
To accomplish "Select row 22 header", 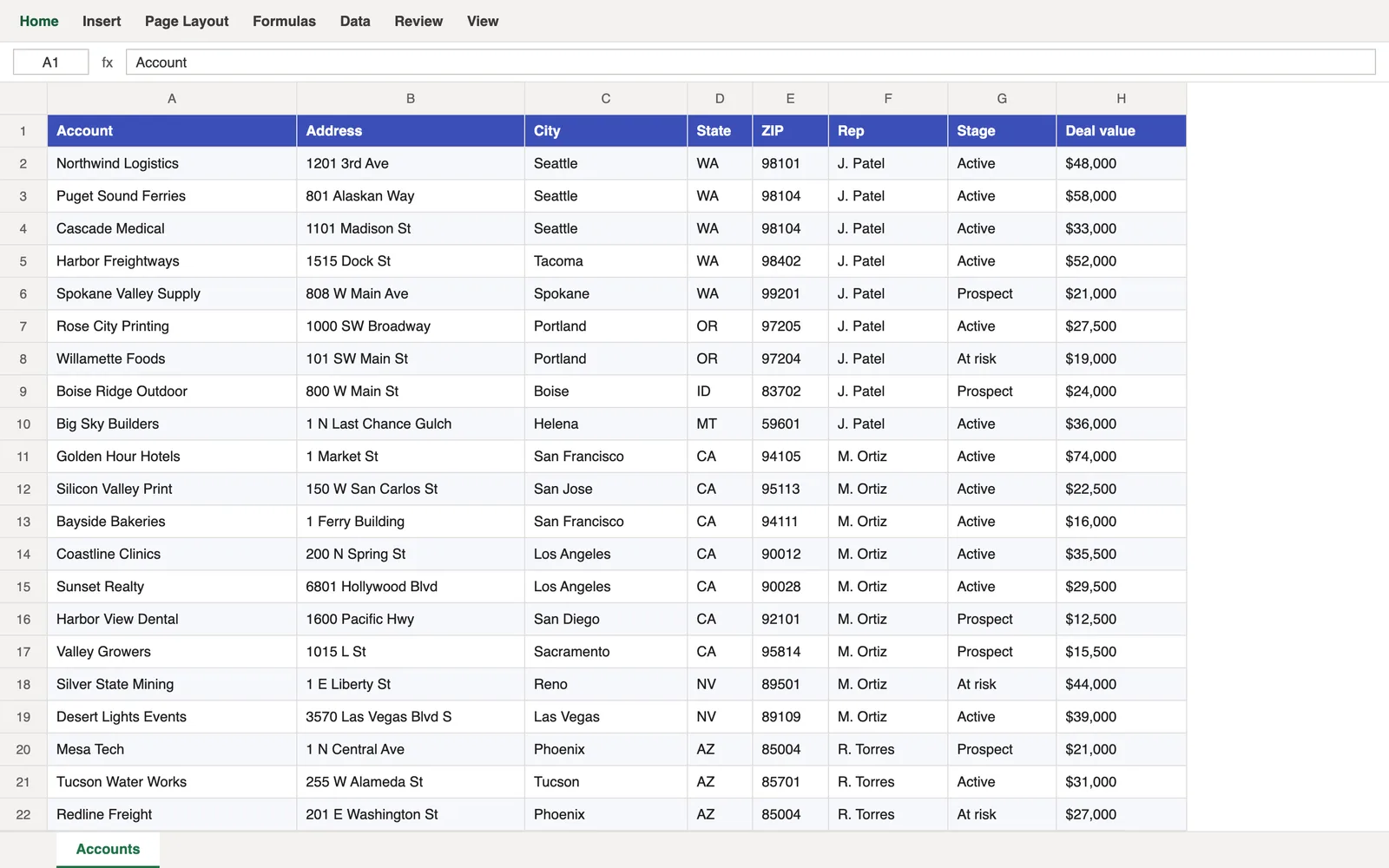I will coord(23,814).
